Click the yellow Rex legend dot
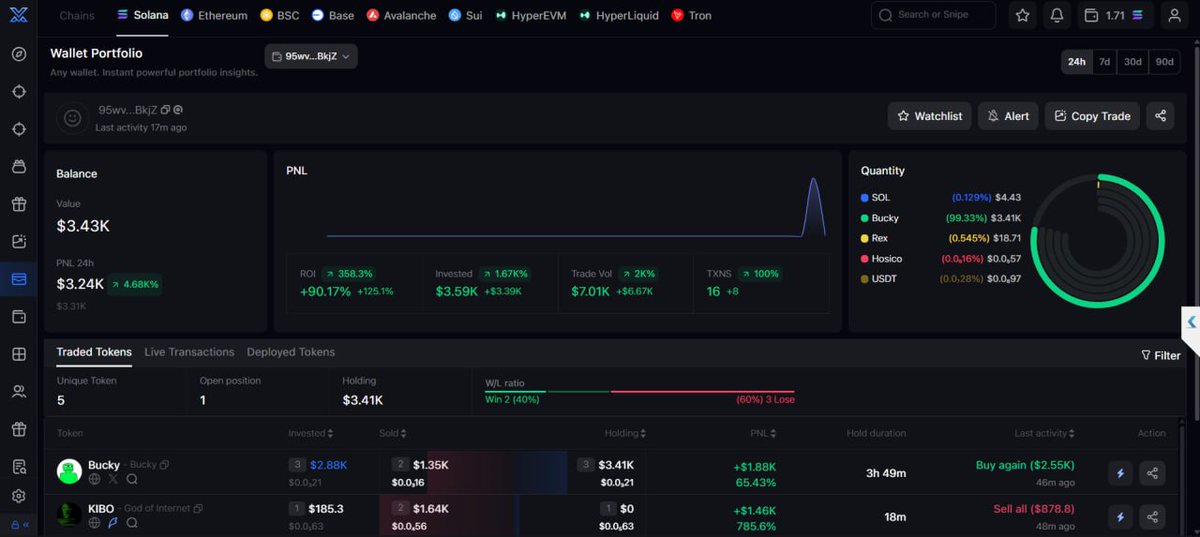This screenshot has width=1200, height=537. pos(865,238)
